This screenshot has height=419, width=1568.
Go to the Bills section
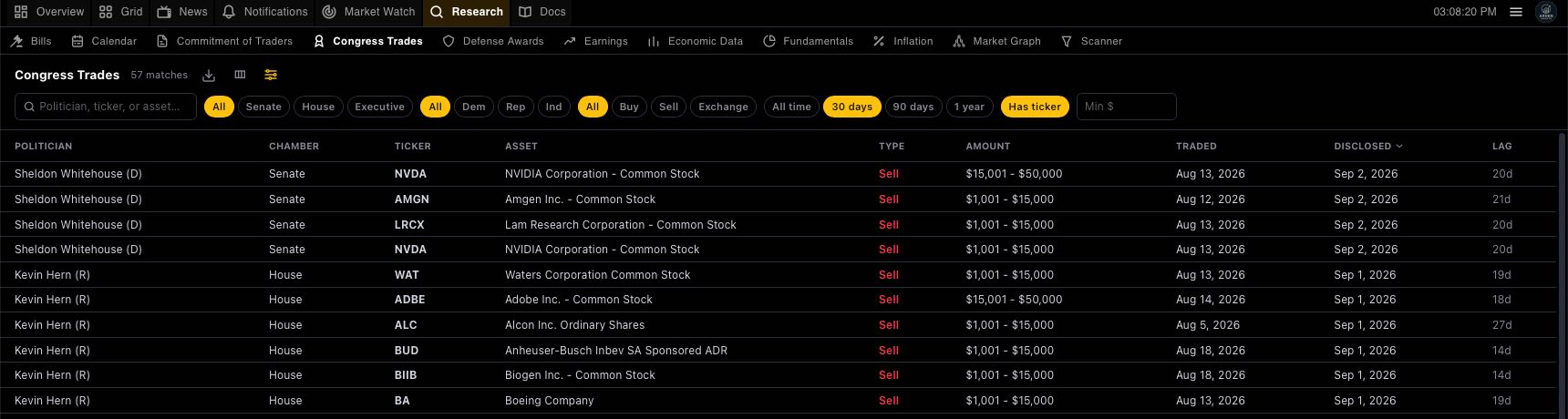pos(32,41)
